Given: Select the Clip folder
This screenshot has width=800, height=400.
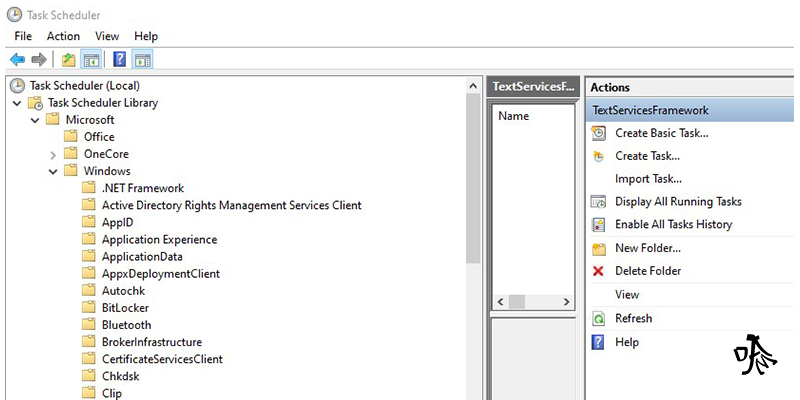Looking at the screenshot, I should (112, 393).
